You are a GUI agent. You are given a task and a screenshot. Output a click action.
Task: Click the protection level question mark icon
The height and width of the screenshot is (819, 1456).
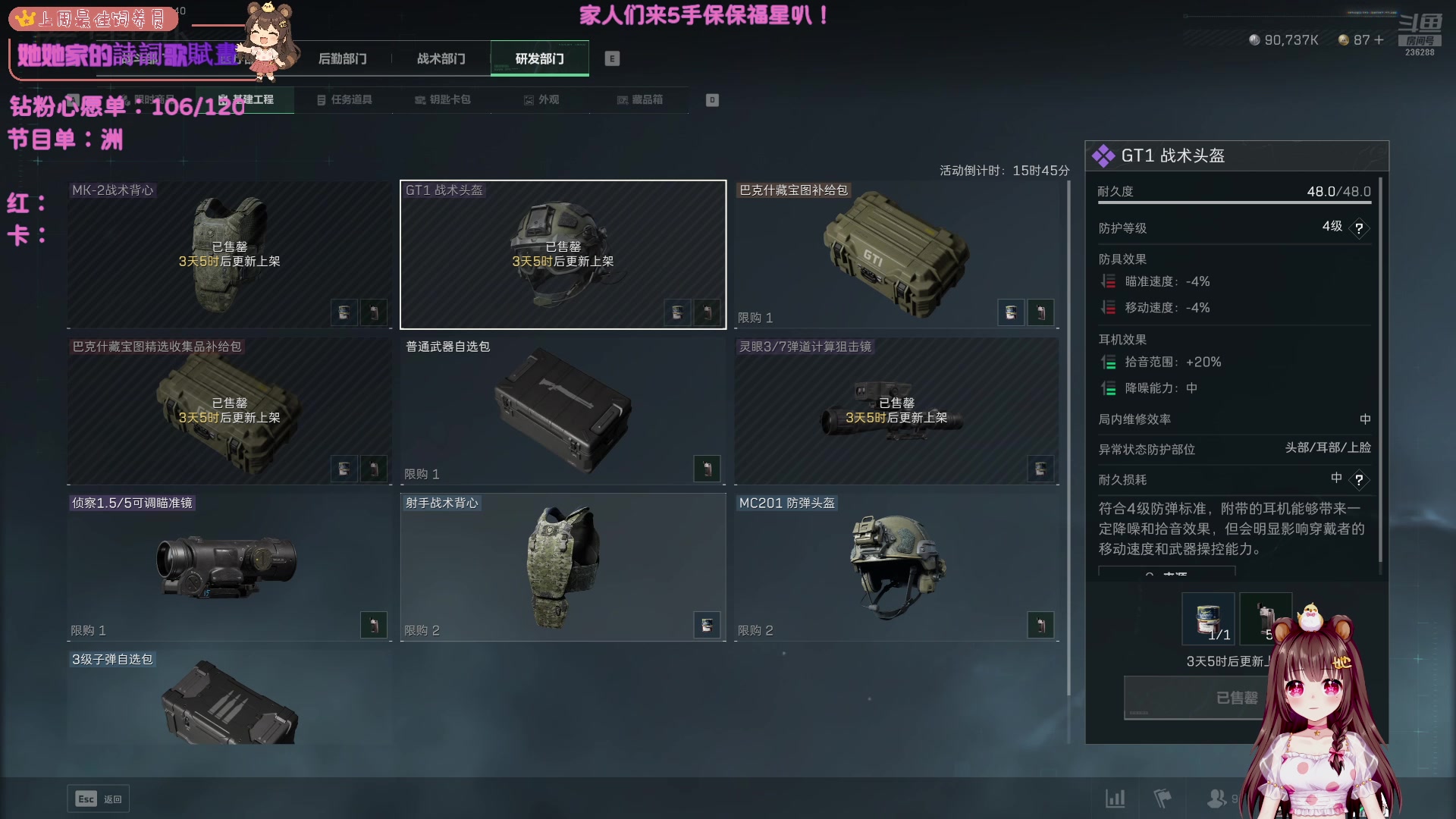click(x=1359, y=227)
